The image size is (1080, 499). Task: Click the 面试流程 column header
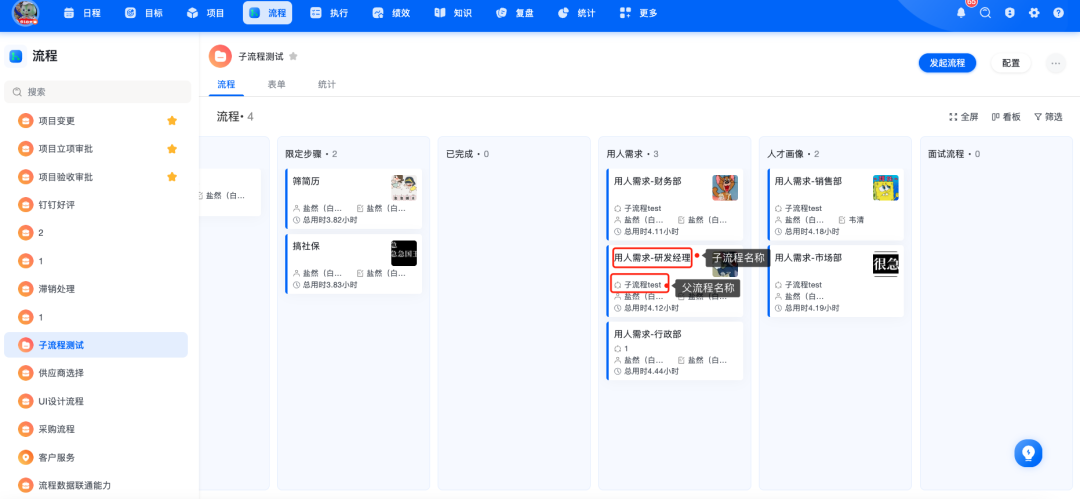tap(954, 154)
